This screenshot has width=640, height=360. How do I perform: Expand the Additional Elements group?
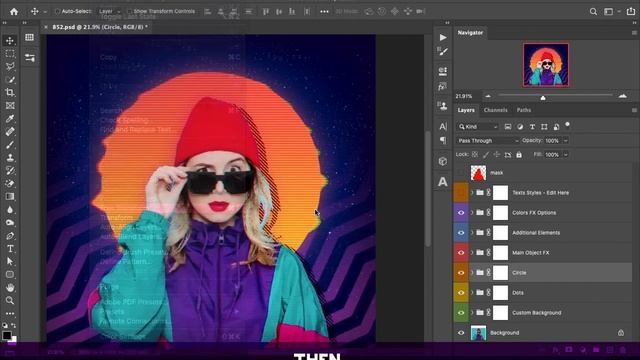pyautogui.click(x=472, y=233)
